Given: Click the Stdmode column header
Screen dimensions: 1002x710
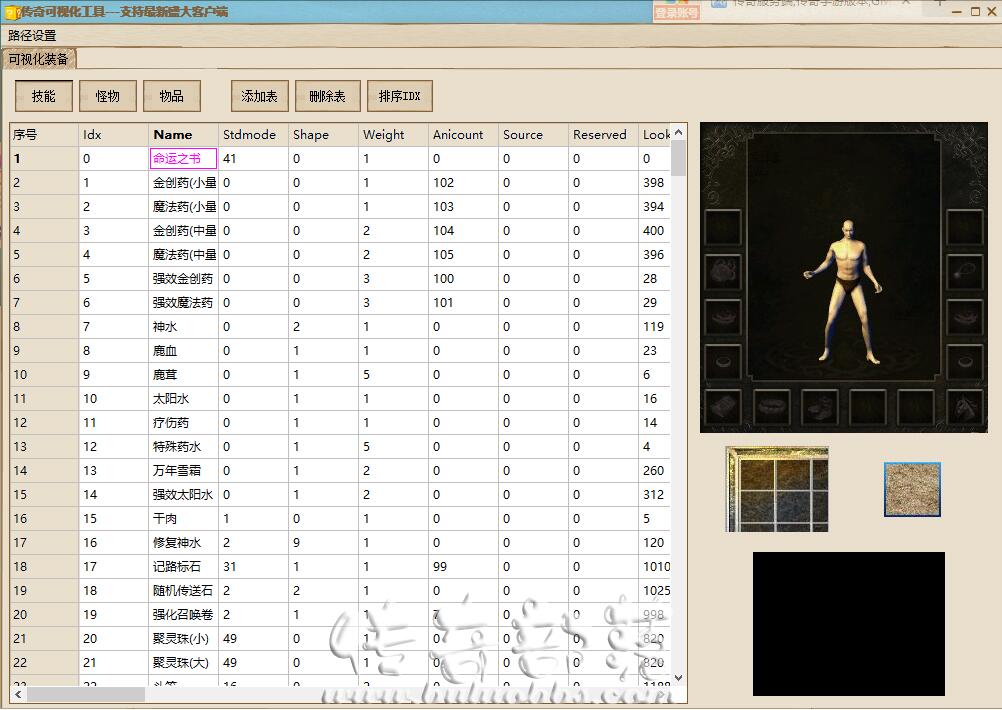Looking at the screenshot, I should point(254,135).
